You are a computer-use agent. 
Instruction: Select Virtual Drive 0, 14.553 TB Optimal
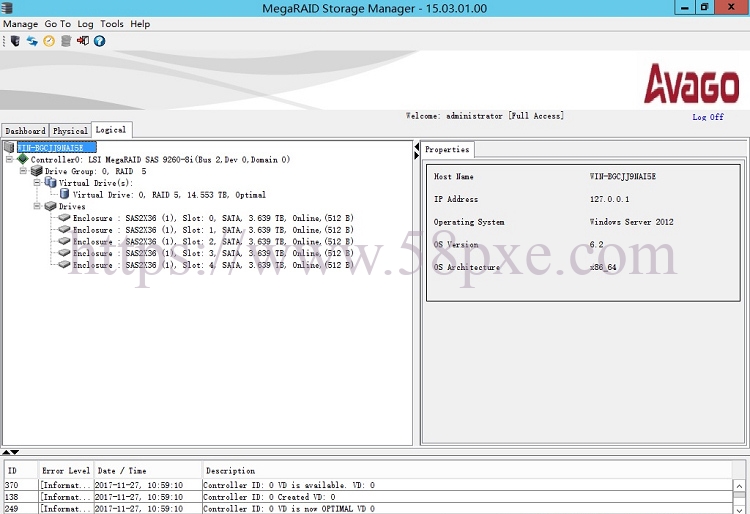click(169, 195)
